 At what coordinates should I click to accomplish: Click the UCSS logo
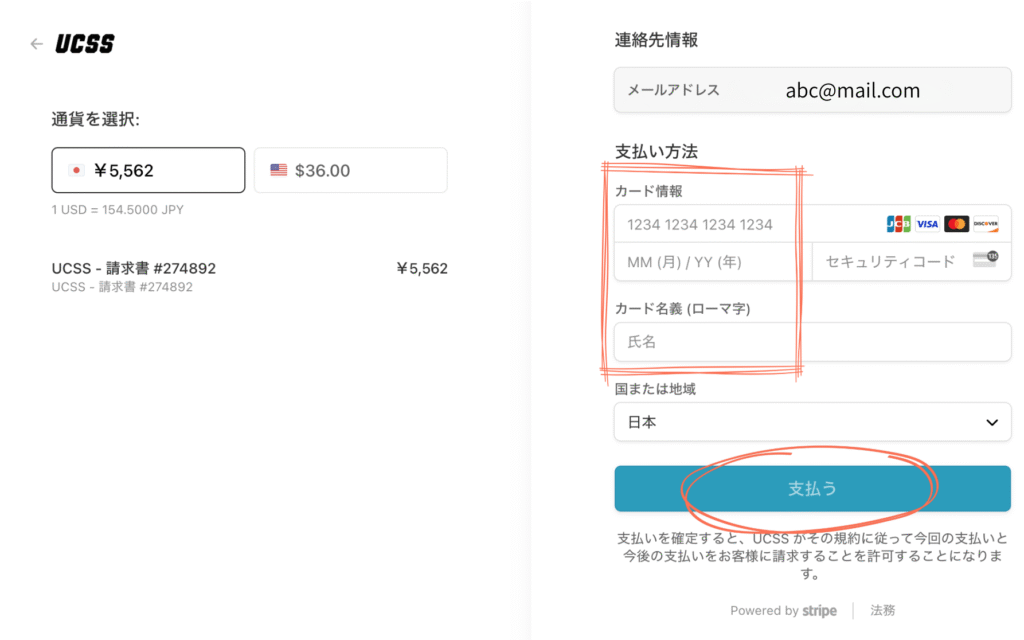tap(85, 44)
